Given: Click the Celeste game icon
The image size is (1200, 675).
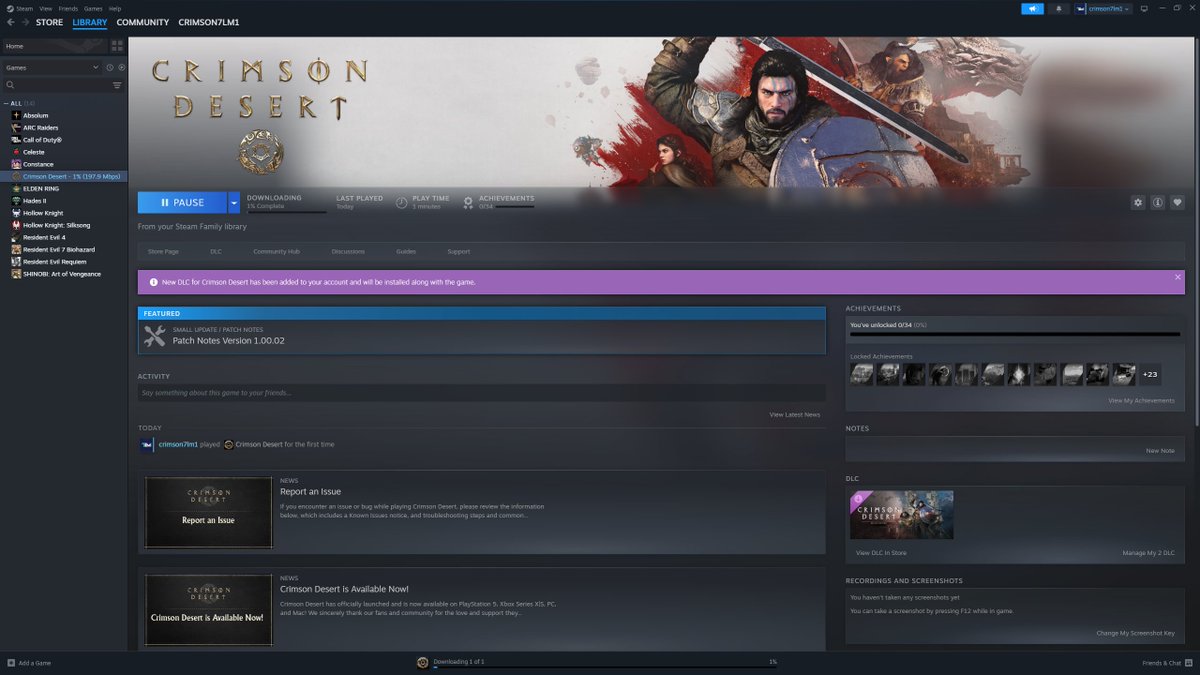Looking at the screenshot, I should (16, 152).
